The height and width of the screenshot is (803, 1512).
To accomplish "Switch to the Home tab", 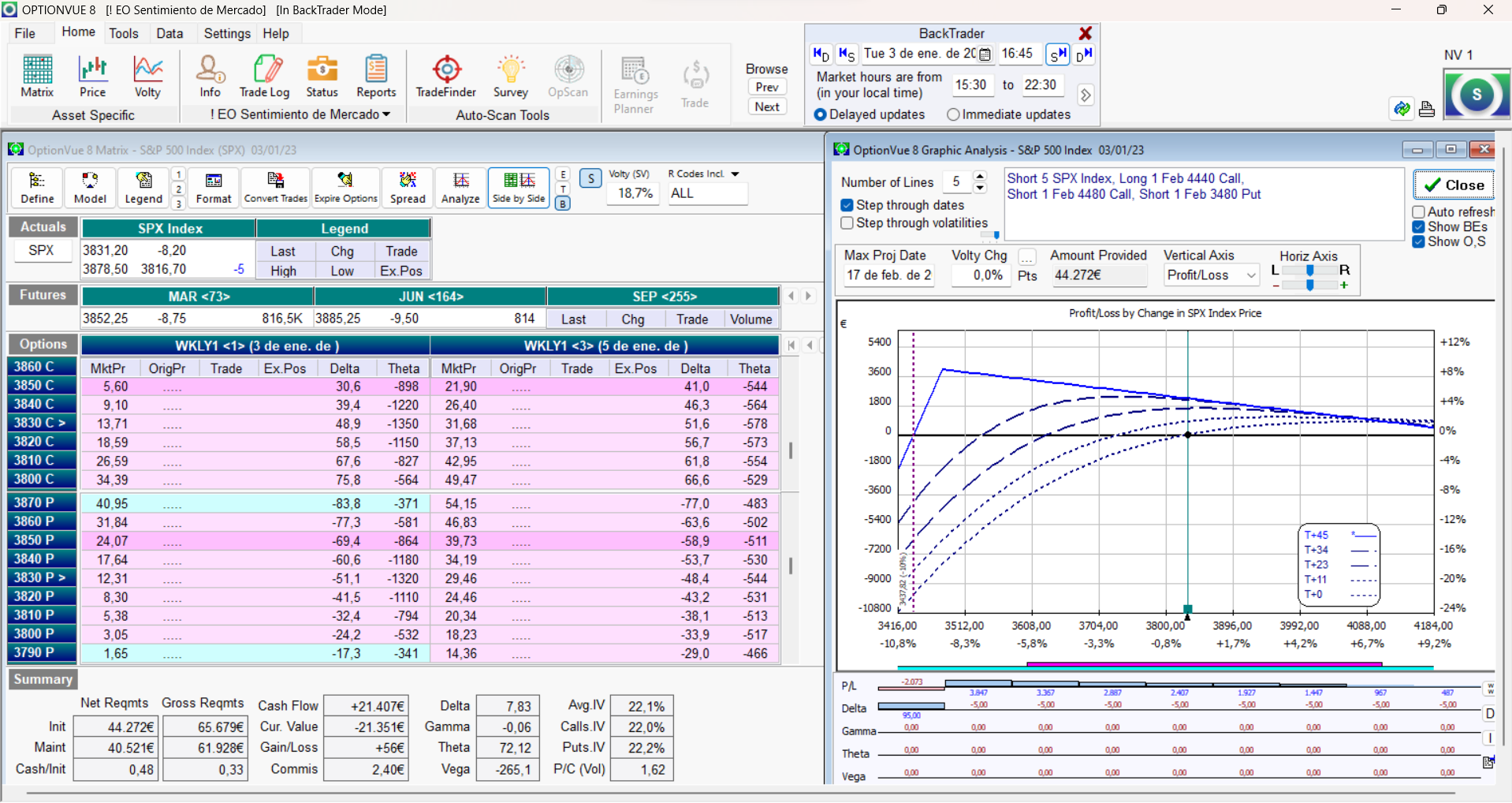I will (78, 32).
